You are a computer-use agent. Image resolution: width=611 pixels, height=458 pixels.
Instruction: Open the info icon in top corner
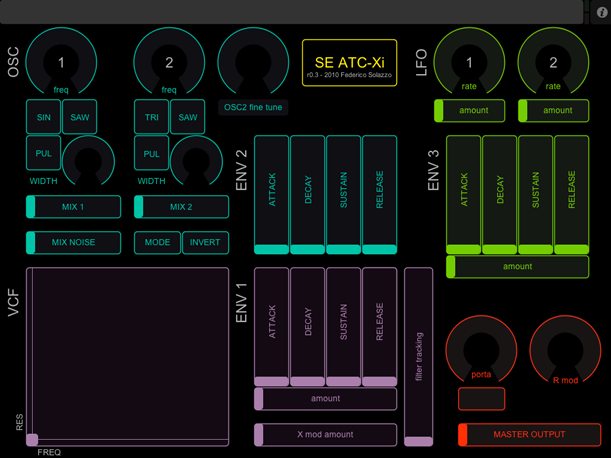pos(602,12)
